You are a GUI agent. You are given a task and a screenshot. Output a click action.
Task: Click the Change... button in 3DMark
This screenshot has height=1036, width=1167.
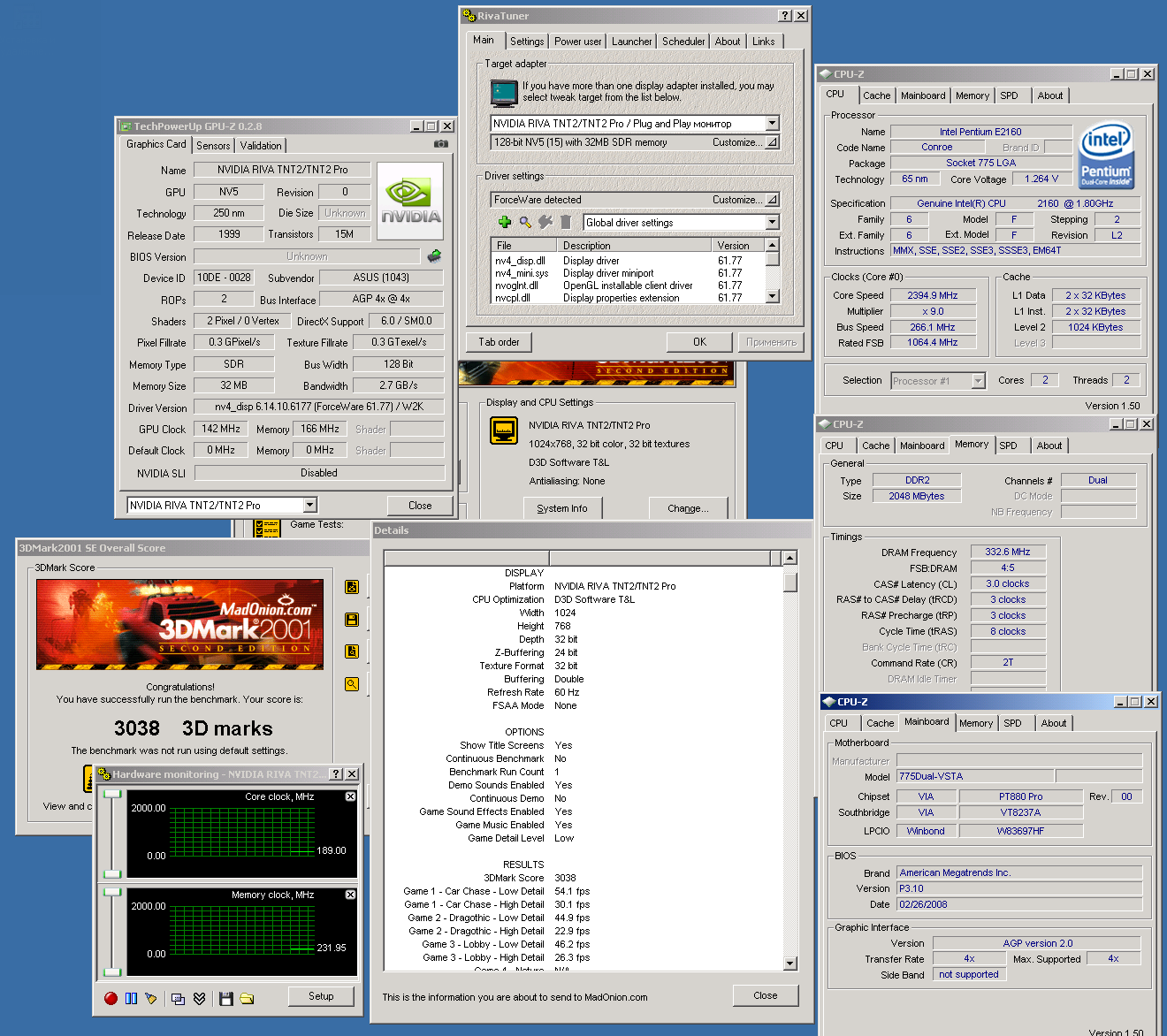pos(688,508)
